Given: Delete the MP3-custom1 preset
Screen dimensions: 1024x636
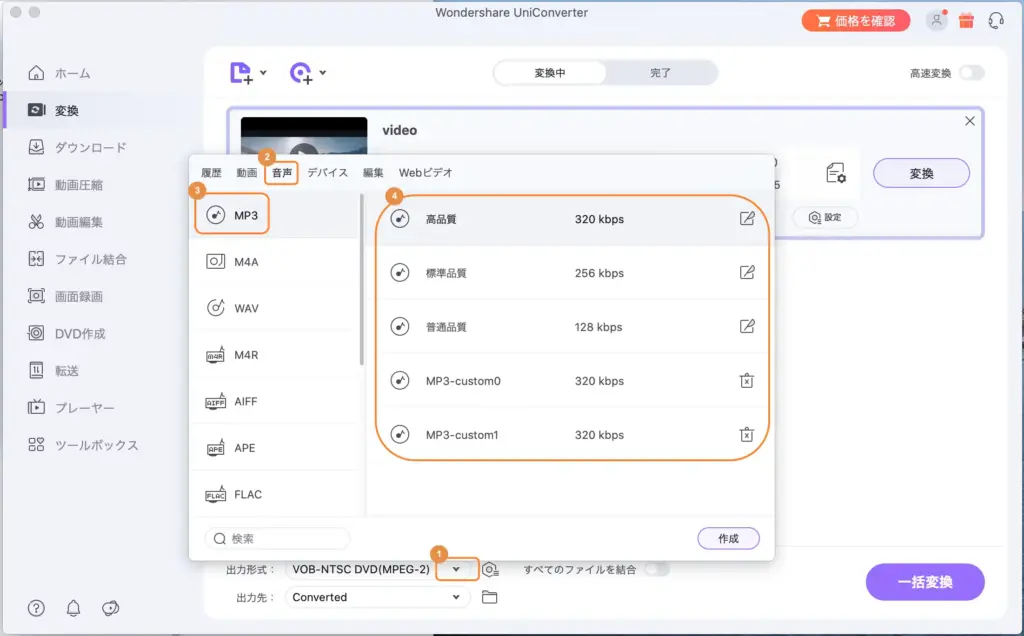Looking at the screenshot, I should pos(746,435).
